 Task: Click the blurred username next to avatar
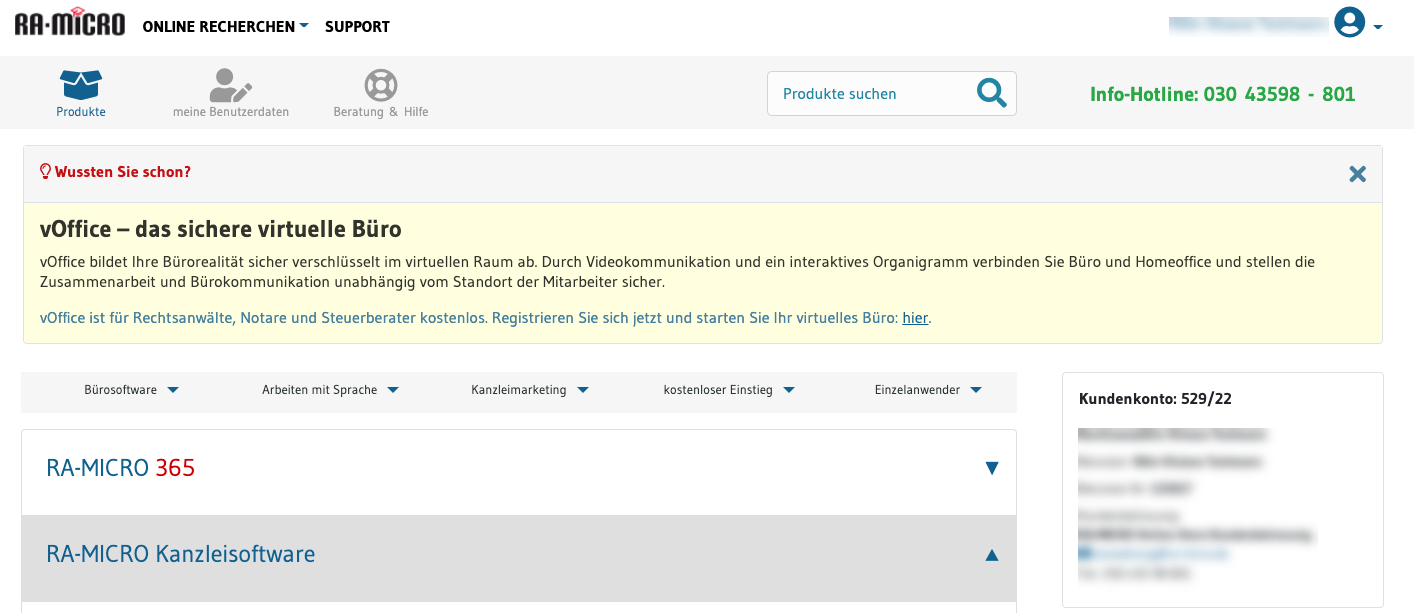tap(1248, 25)
